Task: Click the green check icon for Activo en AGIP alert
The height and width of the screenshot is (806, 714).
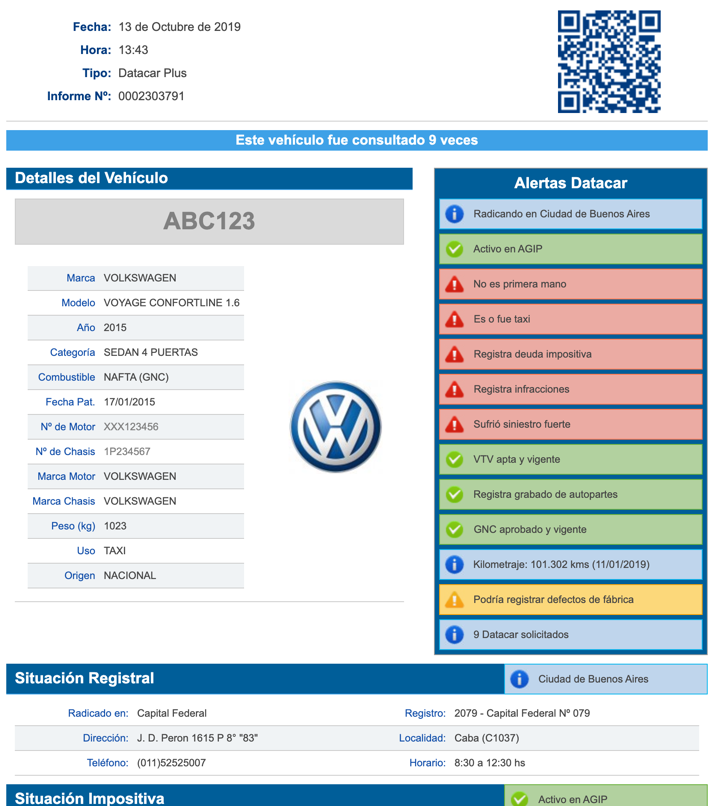Action: click(x=454, y=249)
